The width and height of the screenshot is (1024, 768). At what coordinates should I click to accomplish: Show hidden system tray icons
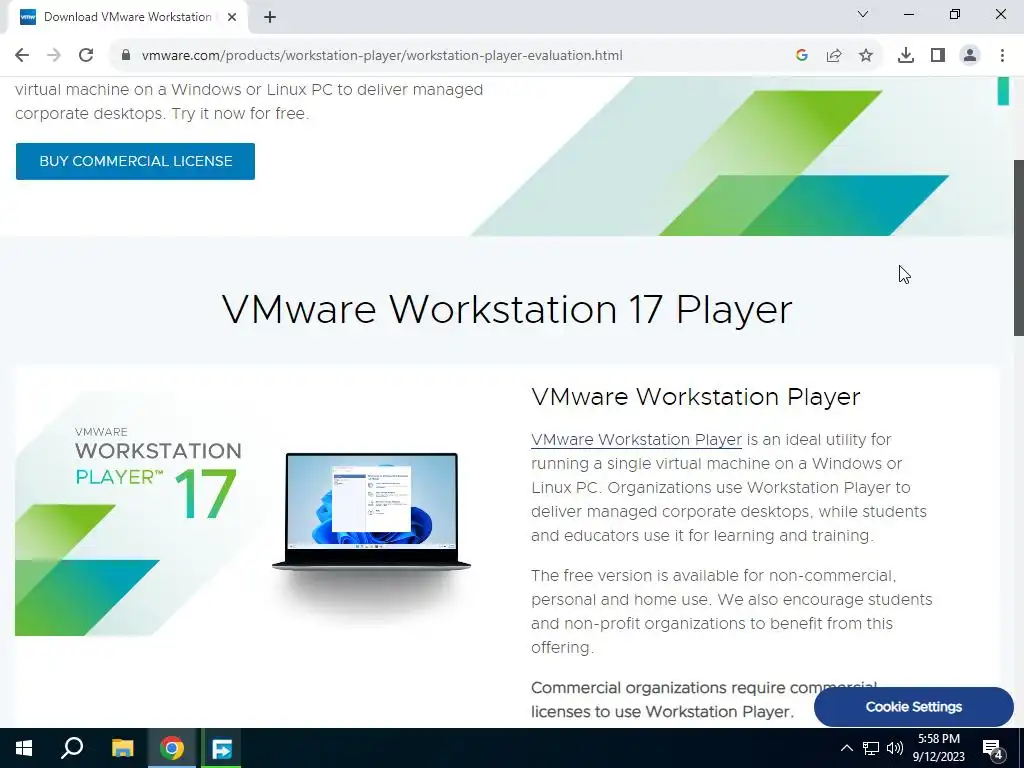[x=846, y=748]
